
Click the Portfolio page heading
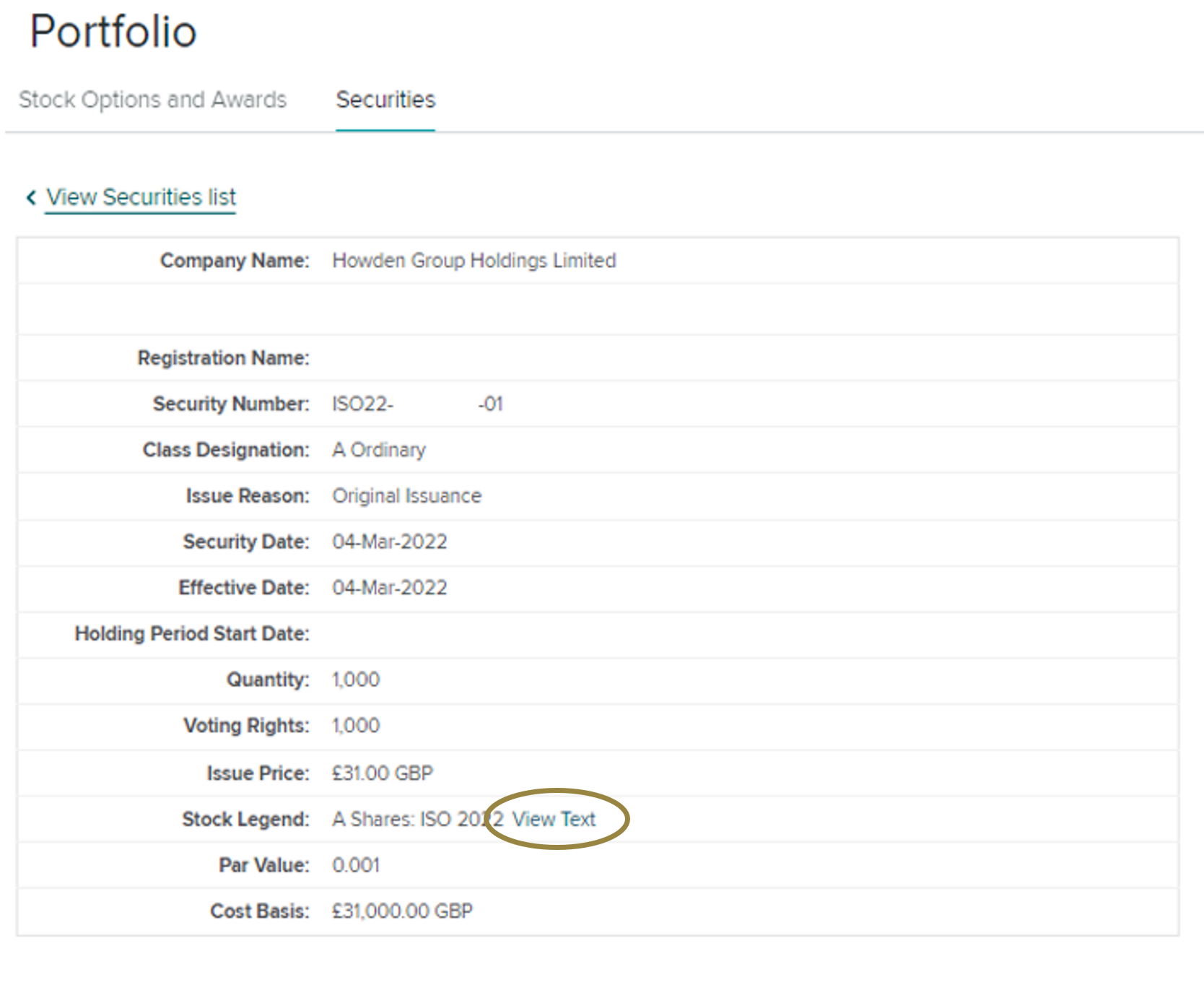pyautogui.click(x=113, y=32)
